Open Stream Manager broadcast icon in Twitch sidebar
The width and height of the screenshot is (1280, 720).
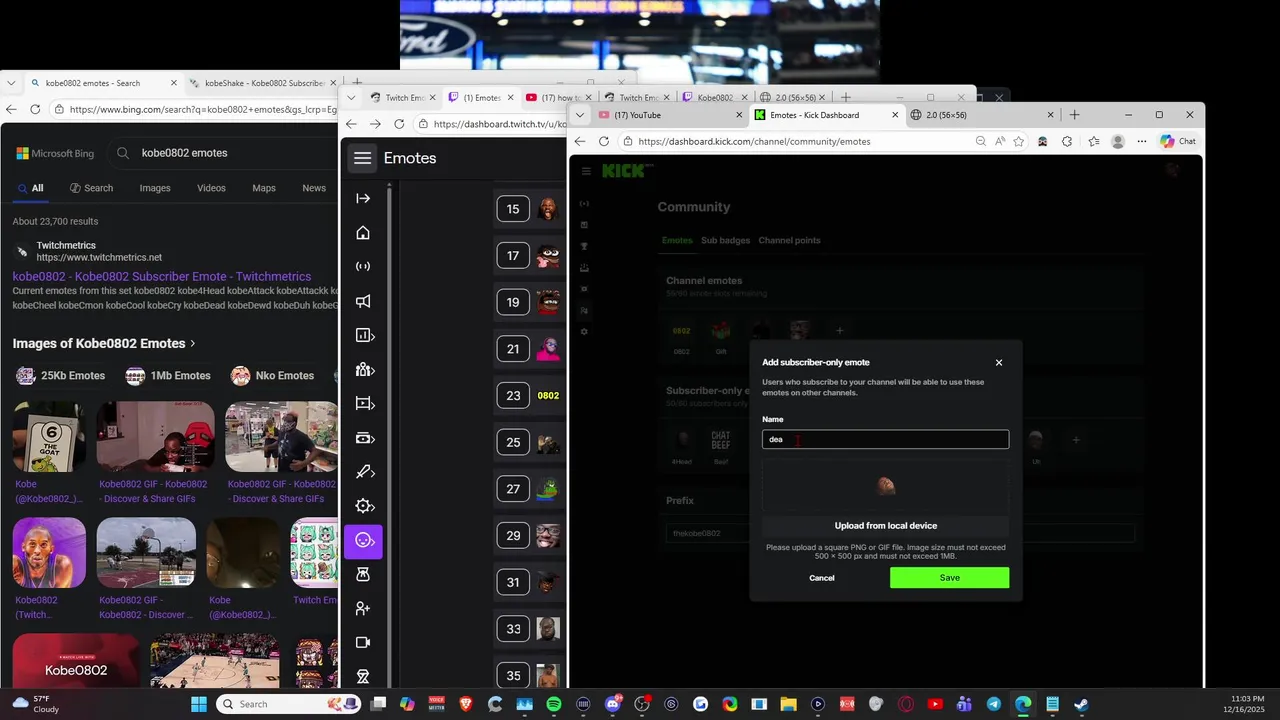pyautogui.click(x=363, y=267)
